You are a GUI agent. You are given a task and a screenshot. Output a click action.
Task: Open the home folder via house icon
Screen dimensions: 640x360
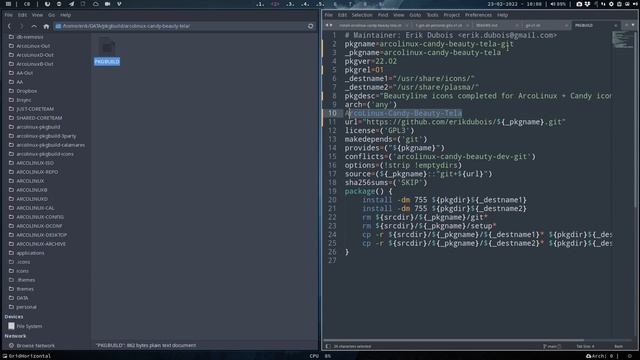(x=46, y=26)
